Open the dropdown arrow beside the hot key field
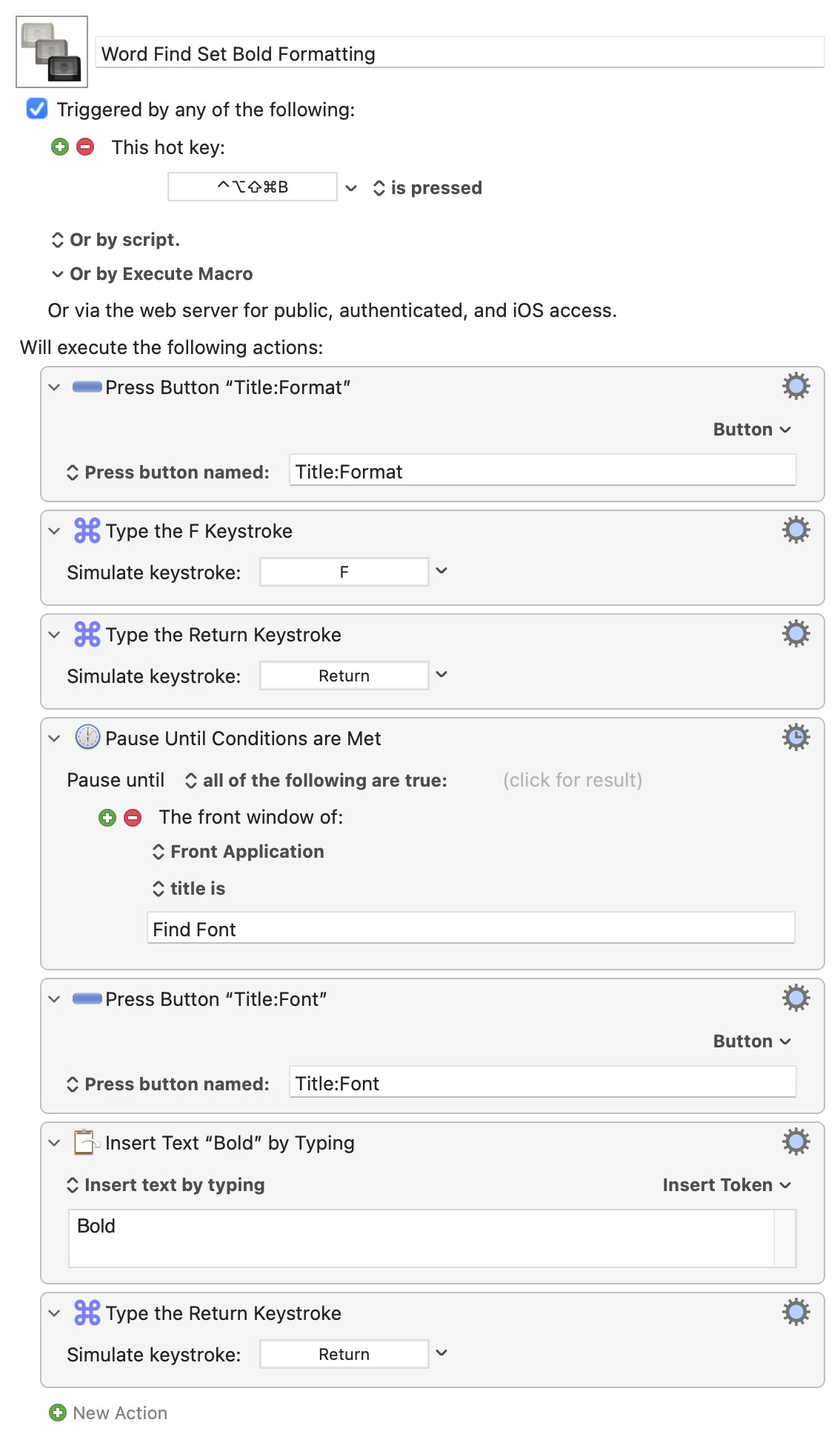840x1437 pixels. pyautogui.click(x=352, y=188)
